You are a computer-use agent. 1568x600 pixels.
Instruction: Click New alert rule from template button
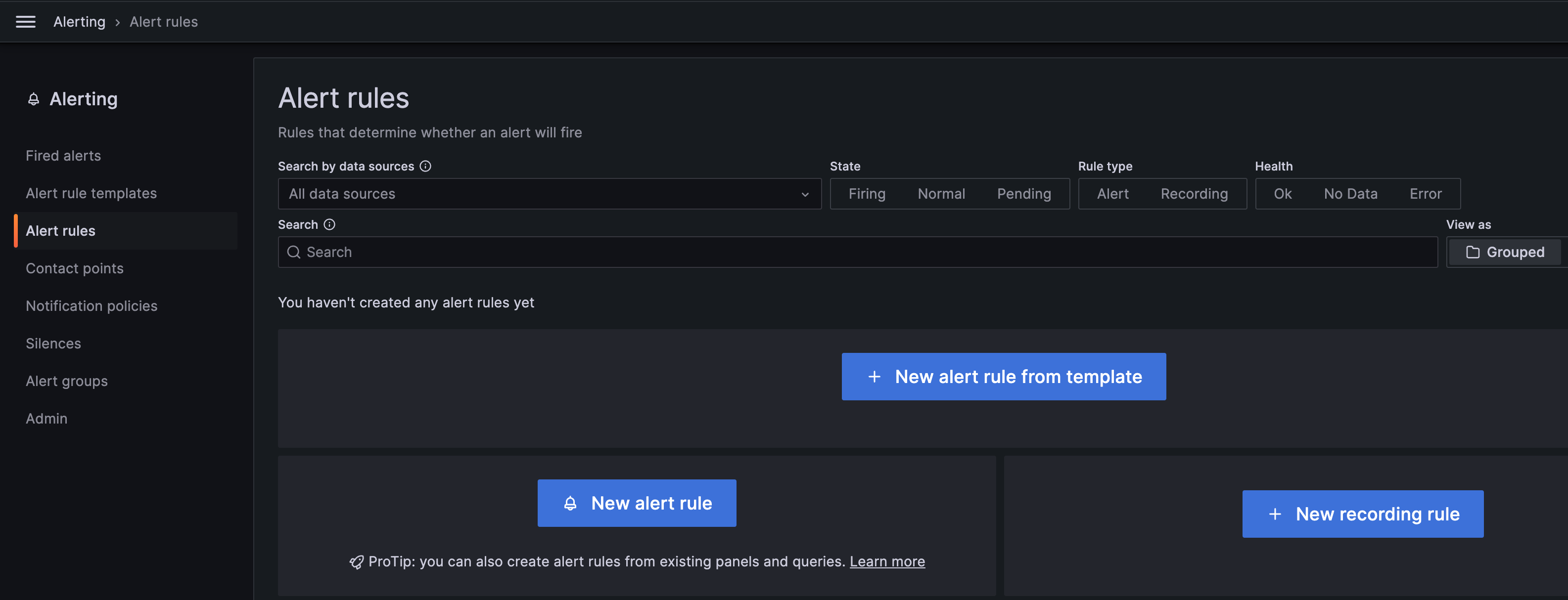click(x=1004, y=376)
